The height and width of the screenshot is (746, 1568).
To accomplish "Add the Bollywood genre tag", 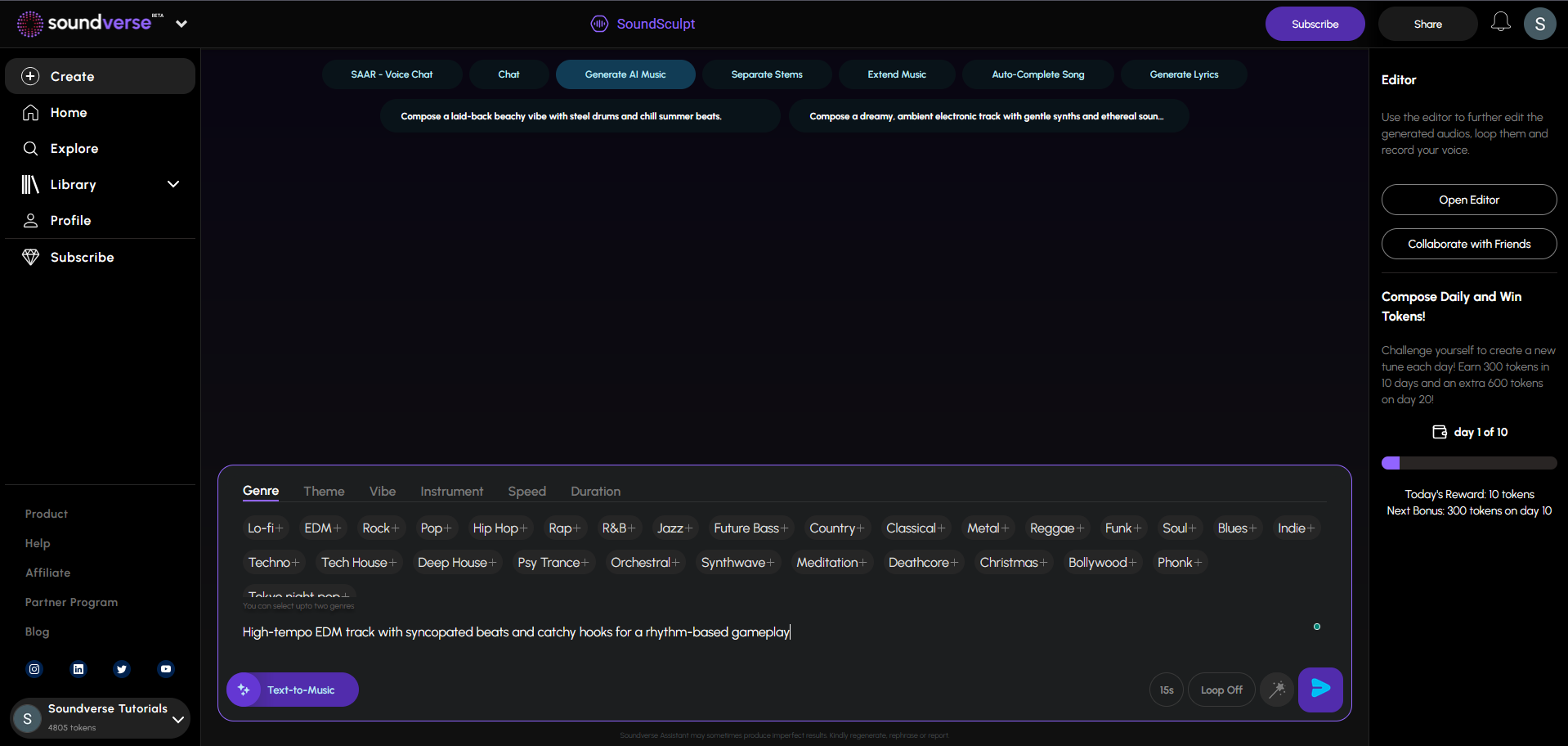I will [1102, 563].
